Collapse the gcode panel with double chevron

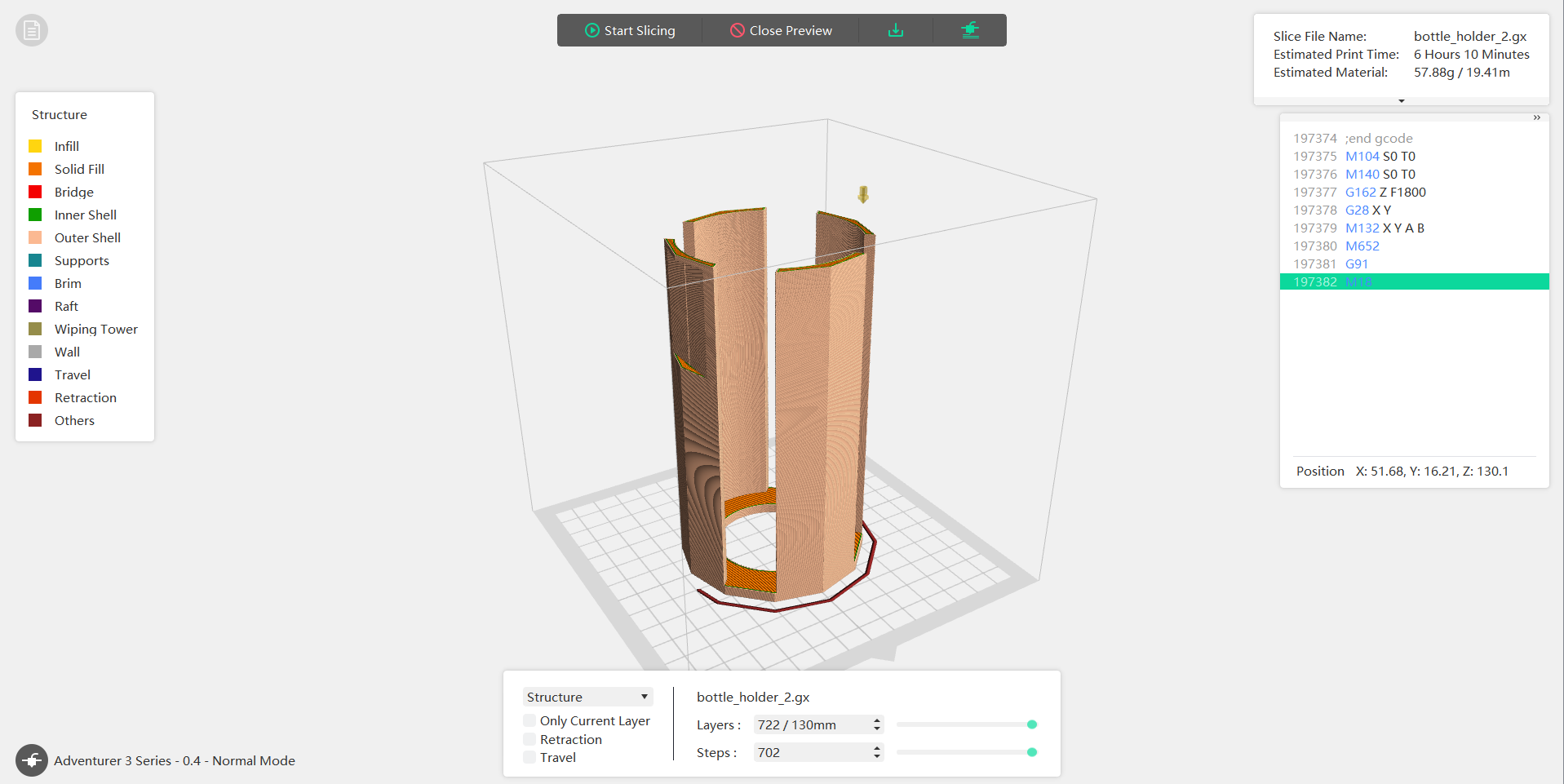(1537, 117)
